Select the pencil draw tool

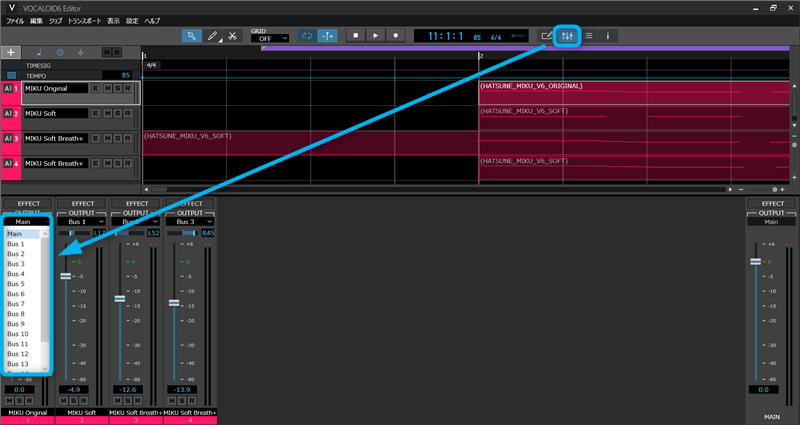pos(212,36)
